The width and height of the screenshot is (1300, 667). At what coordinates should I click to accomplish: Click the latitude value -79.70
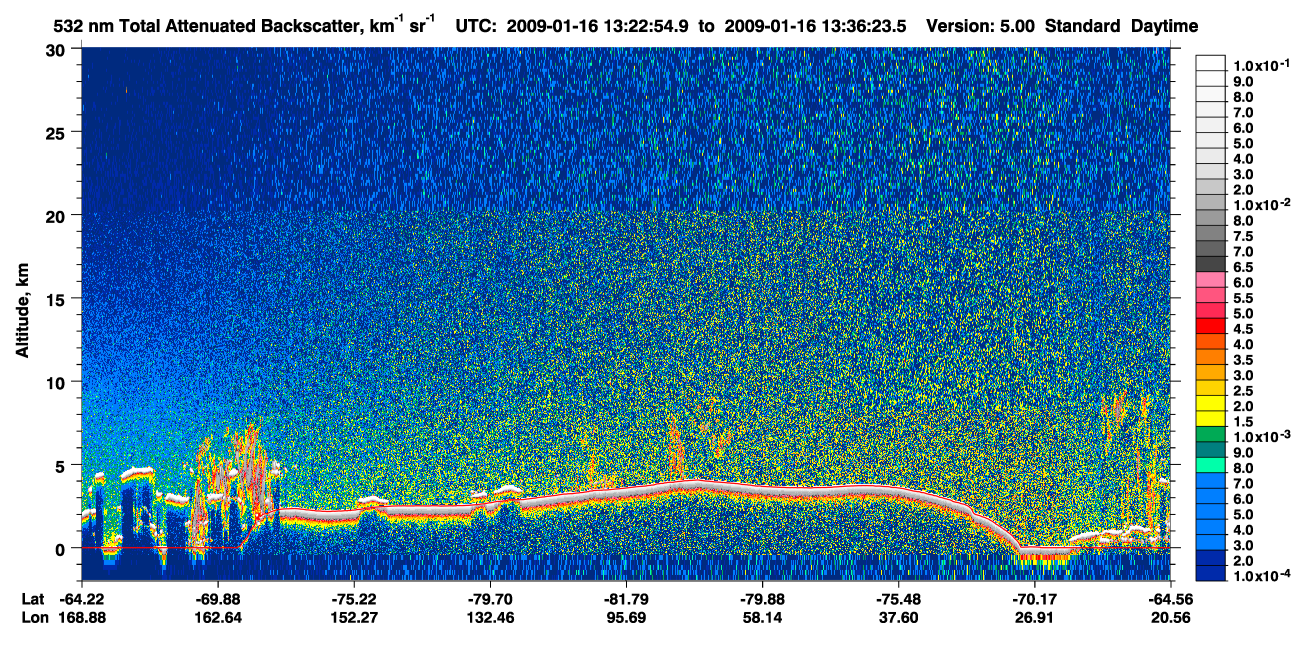489,599
